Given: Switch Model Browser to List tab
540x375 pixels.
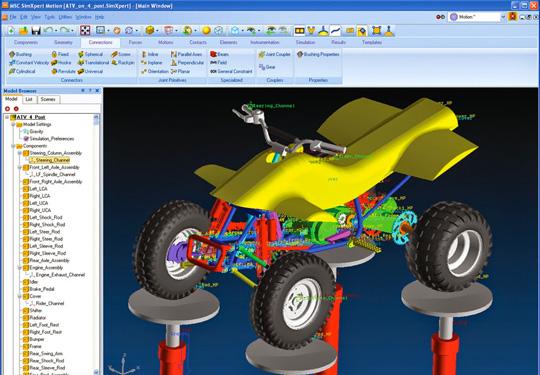Looking at the screenshot, I should click(29, 100).
